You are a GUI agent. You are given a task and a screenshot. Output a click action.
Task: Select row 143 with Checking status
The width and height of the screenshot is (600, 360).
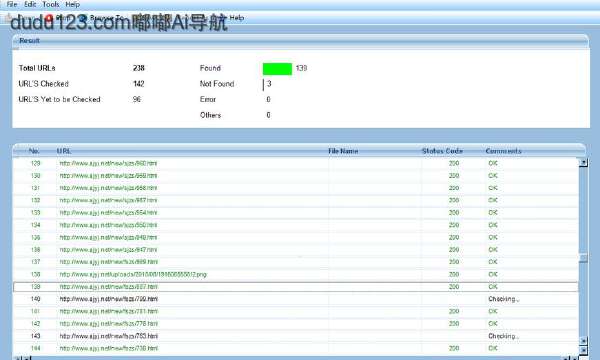[x=296, y=336]
